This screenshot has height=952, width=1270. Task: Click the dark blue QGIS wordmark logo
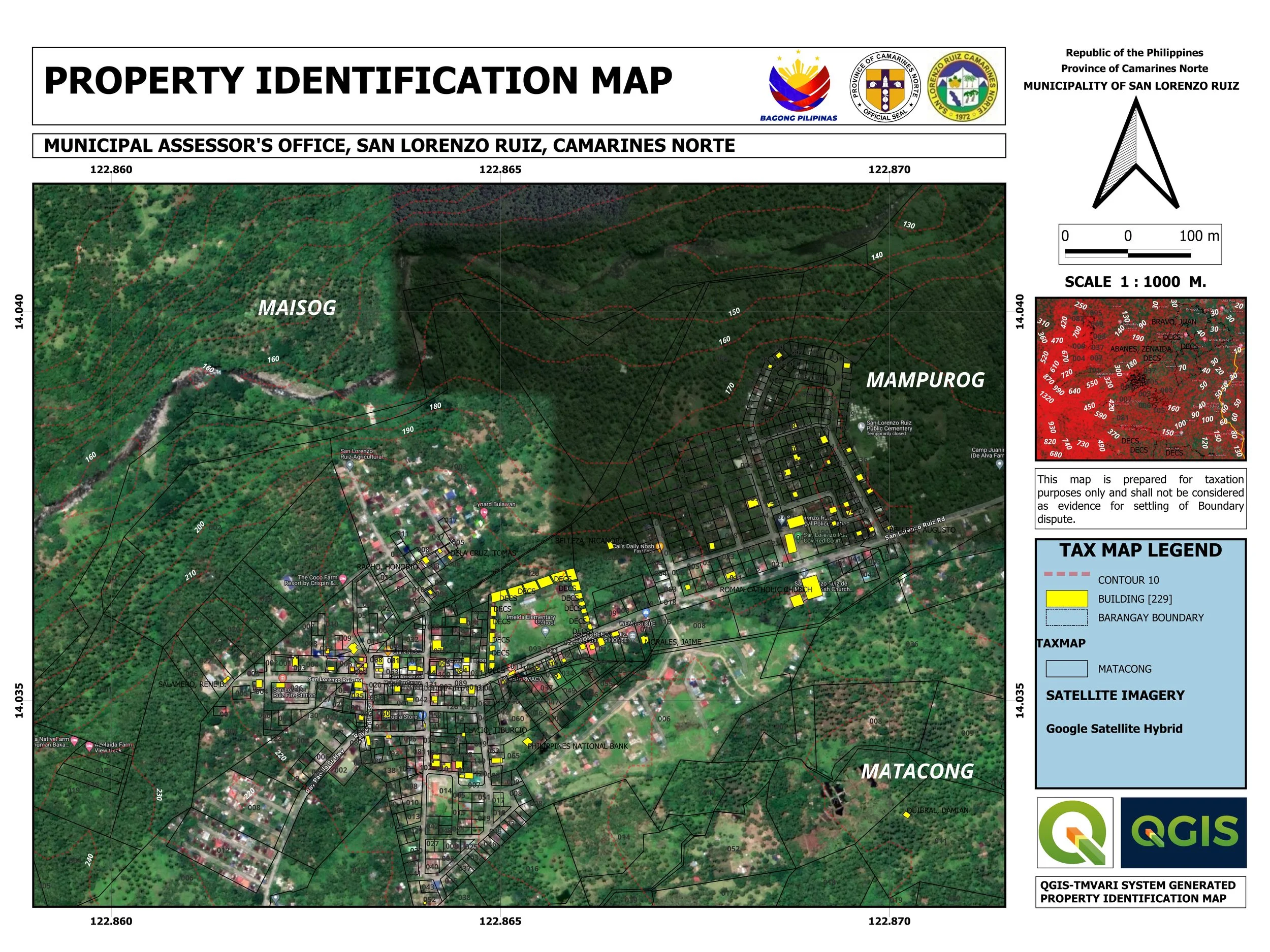click(x=1183, y=832)
